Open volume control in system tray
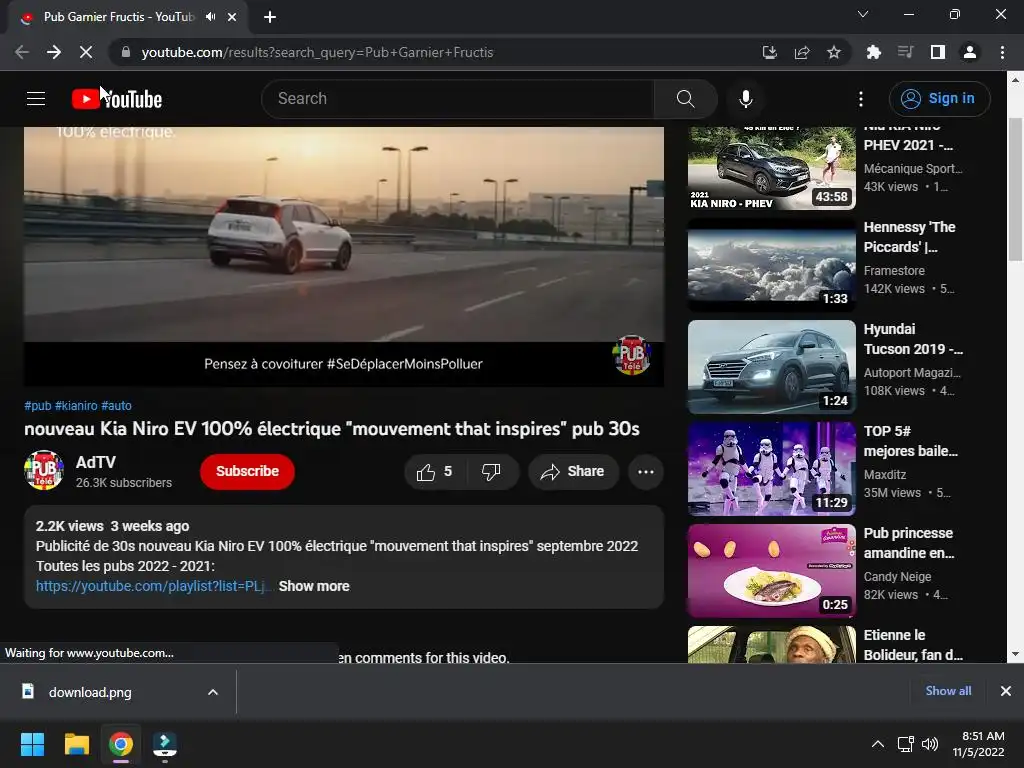This screenshot has height=768, width=1024. 930,744
